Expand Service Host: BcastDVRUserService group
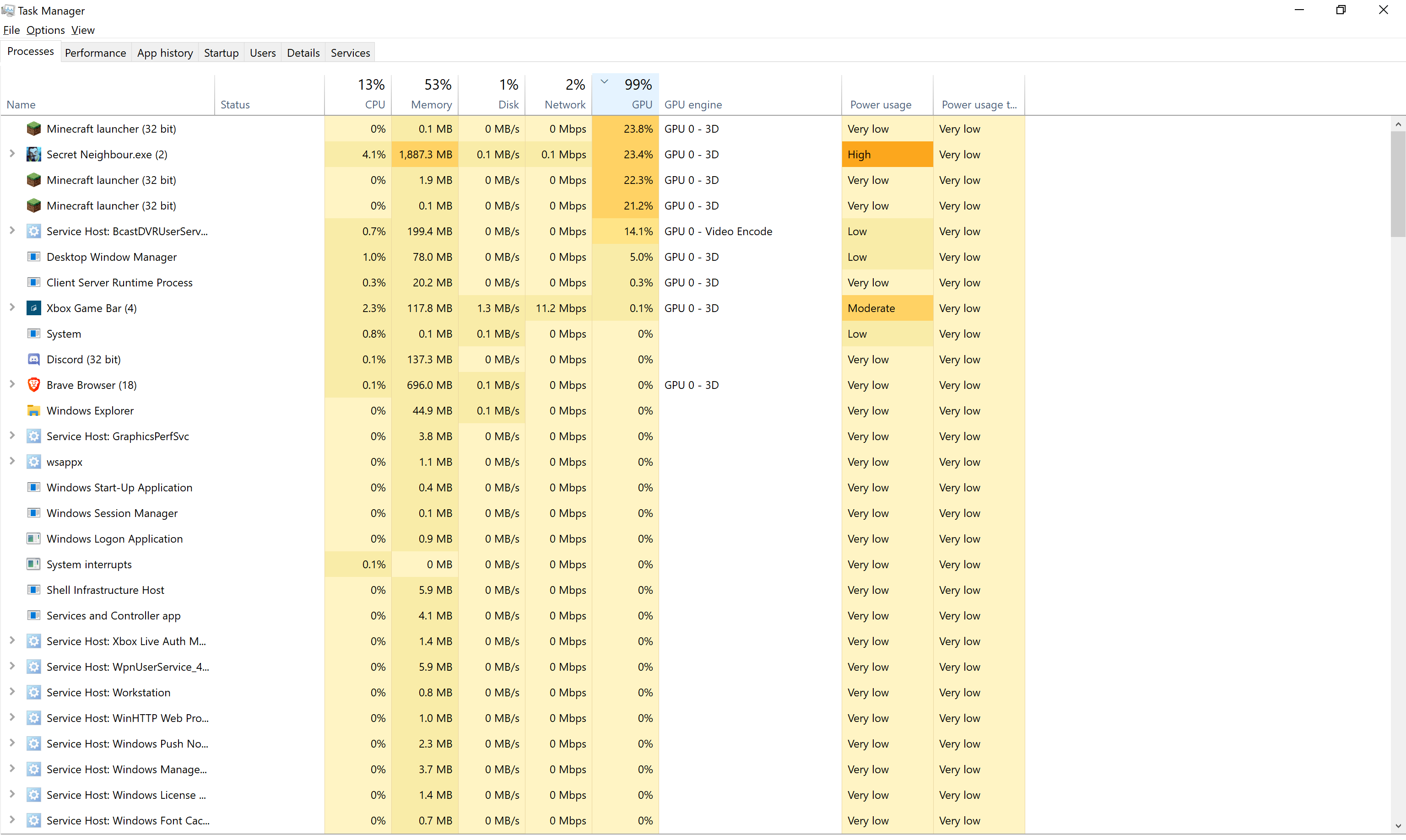 (12, 231)
